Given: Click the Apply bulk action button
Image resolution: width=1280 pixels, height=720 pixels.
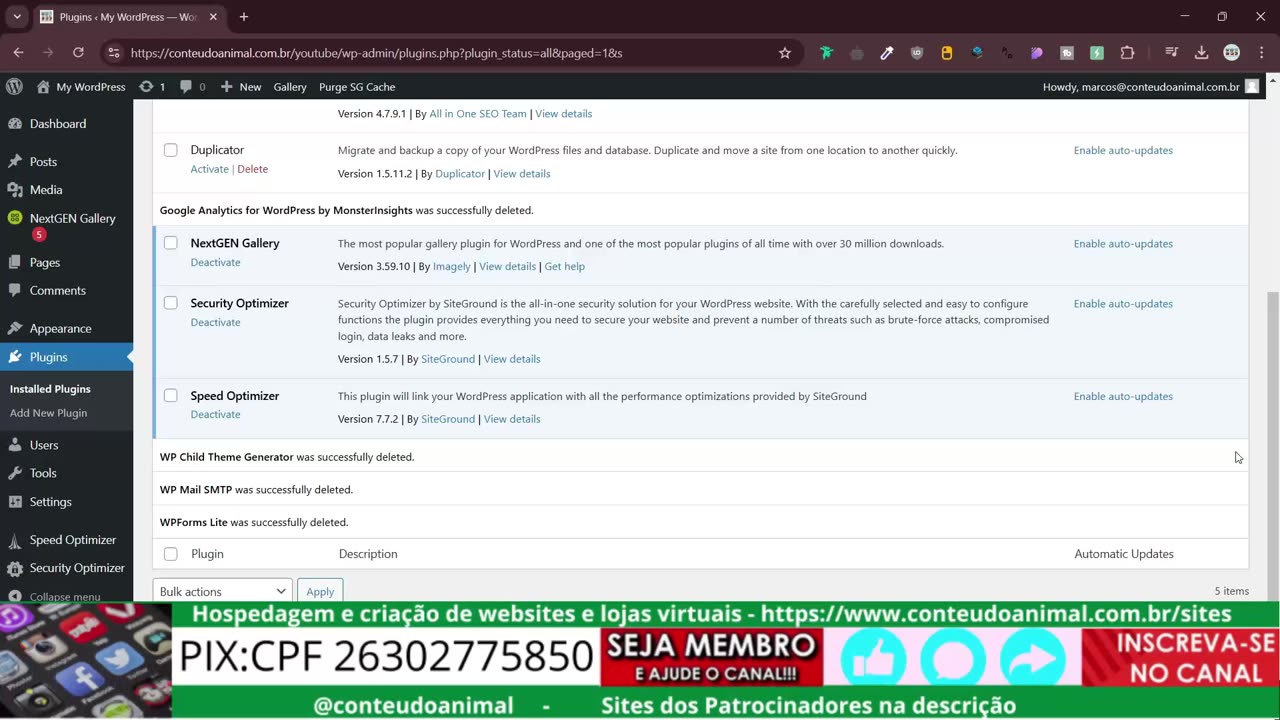Looking at the screenshot, I should 320,591.
